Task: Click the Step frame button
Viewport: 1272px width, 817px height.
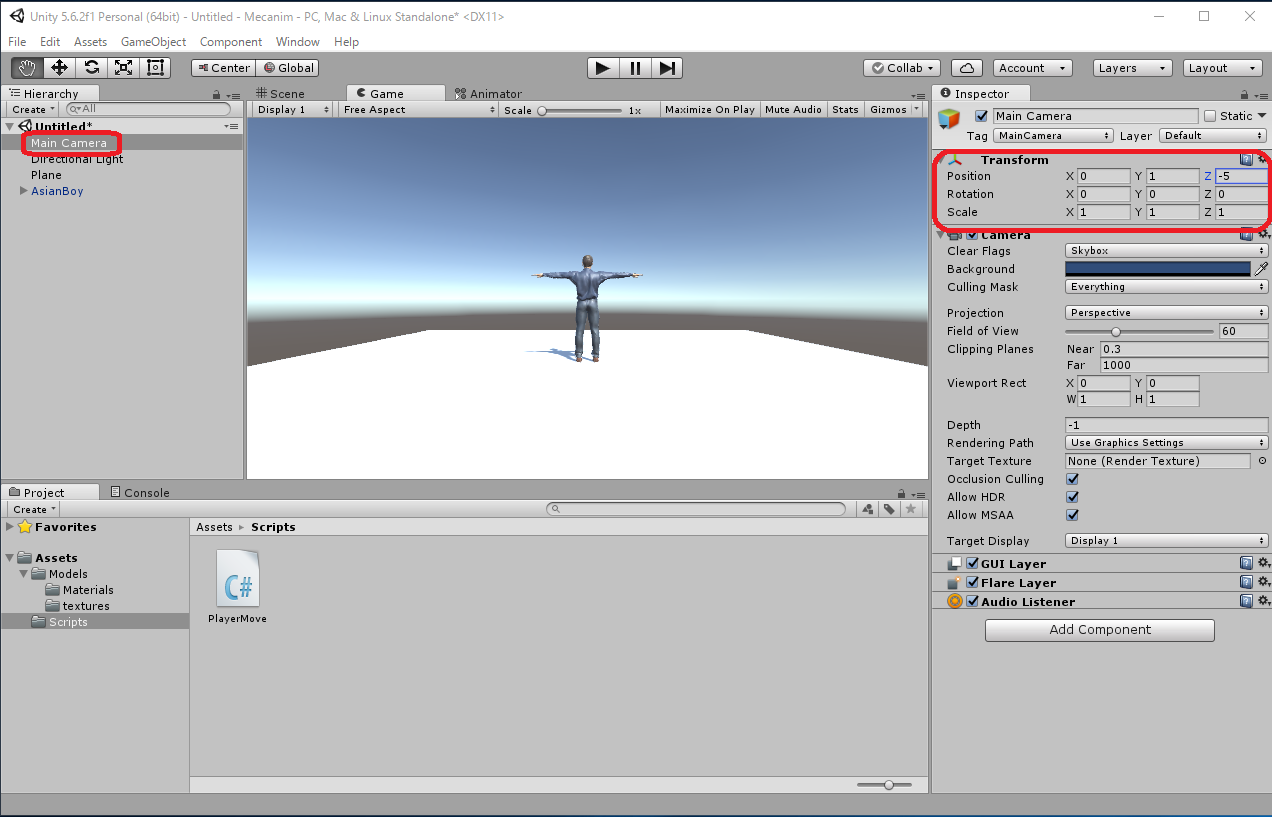Action: (x=667, y=68)
